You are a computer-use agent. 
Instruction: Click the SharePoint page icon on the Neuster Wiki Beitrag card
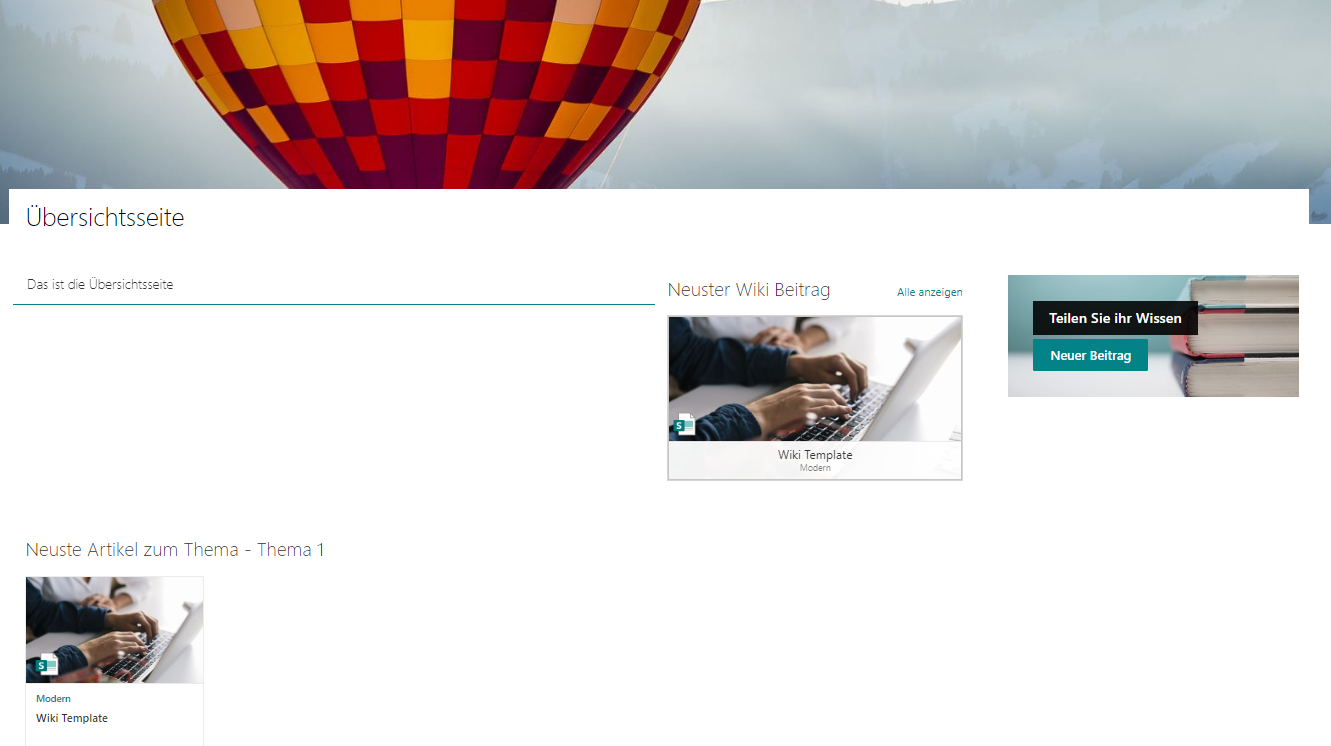click(685, 425)
